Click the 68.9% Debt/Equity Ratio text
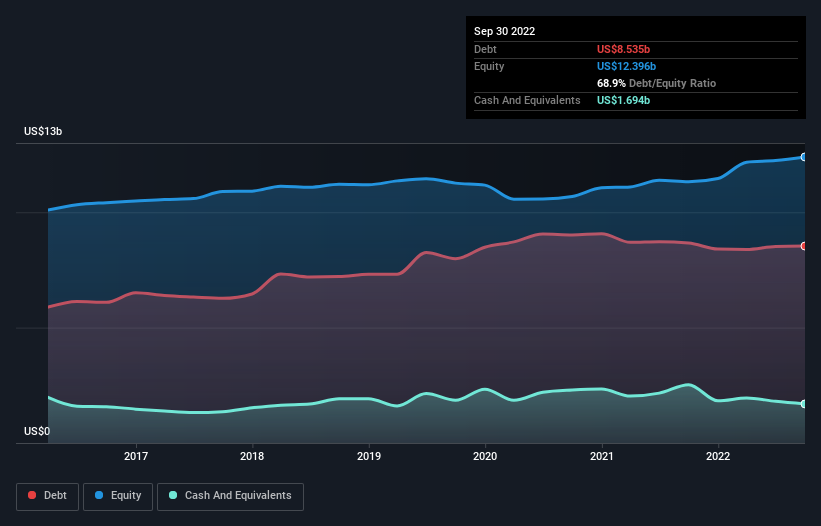This screenshot has width=821, height=526. (656, 83)
